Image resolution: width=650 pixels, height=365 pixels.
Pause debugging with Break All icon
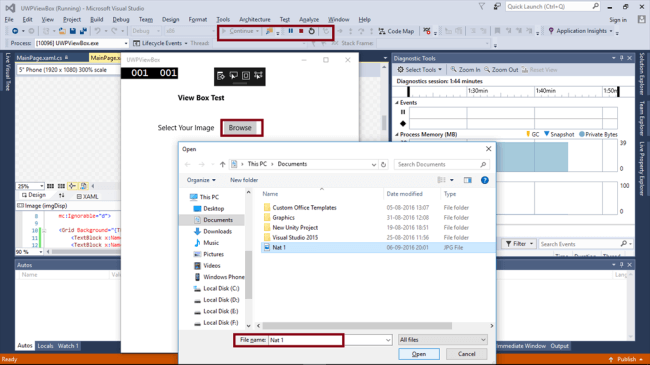tap(291, 31)
